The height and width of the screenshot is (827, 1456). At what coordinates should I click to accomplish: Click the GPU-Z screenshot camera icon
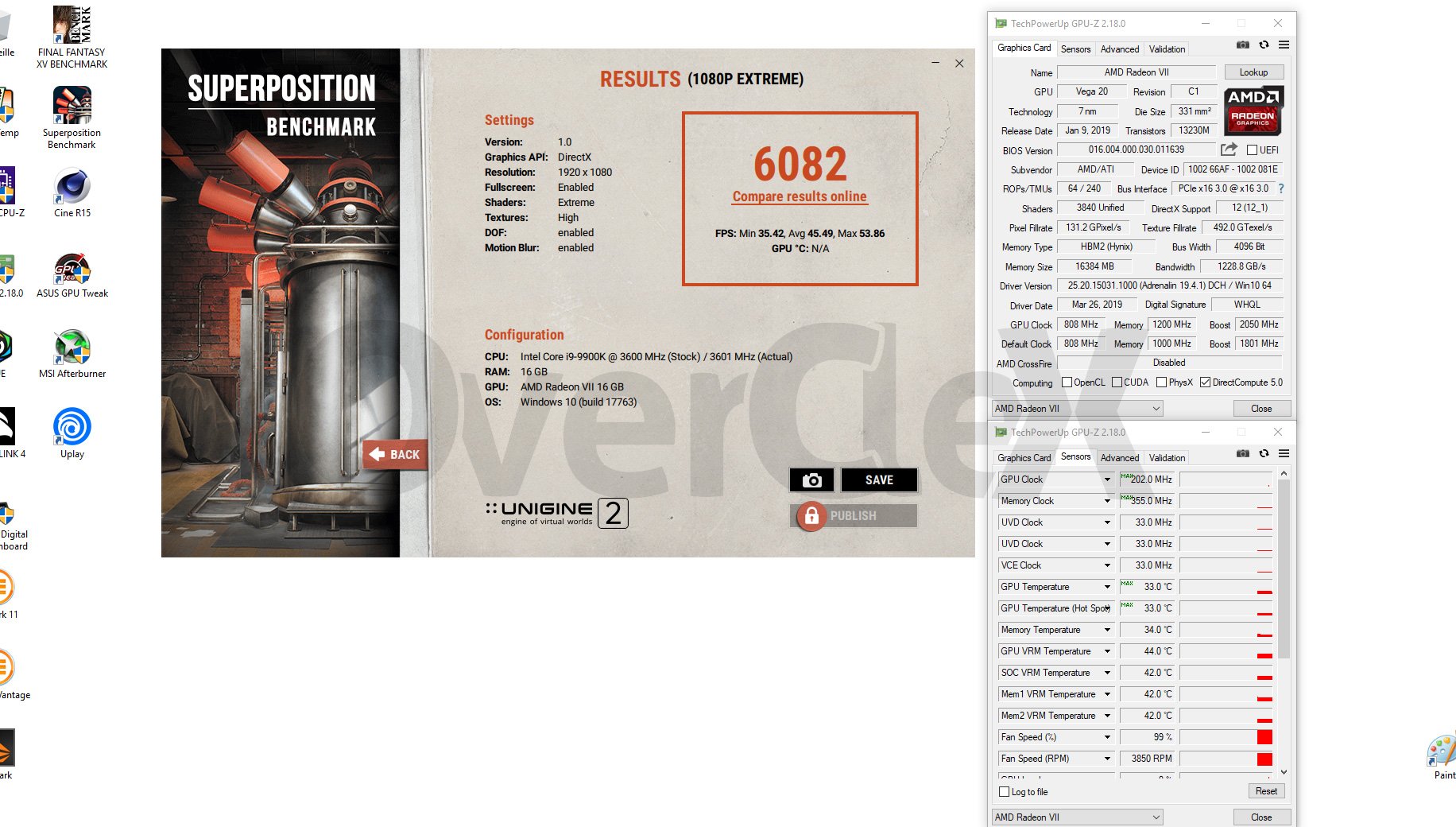click(x=1243, y=45)
